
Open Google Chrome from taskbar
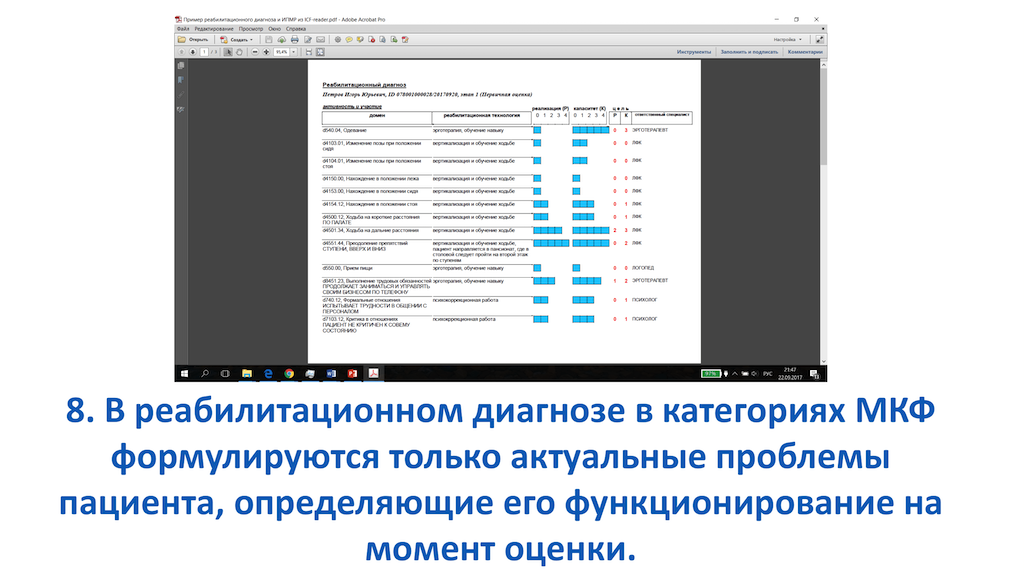(289, 374)
